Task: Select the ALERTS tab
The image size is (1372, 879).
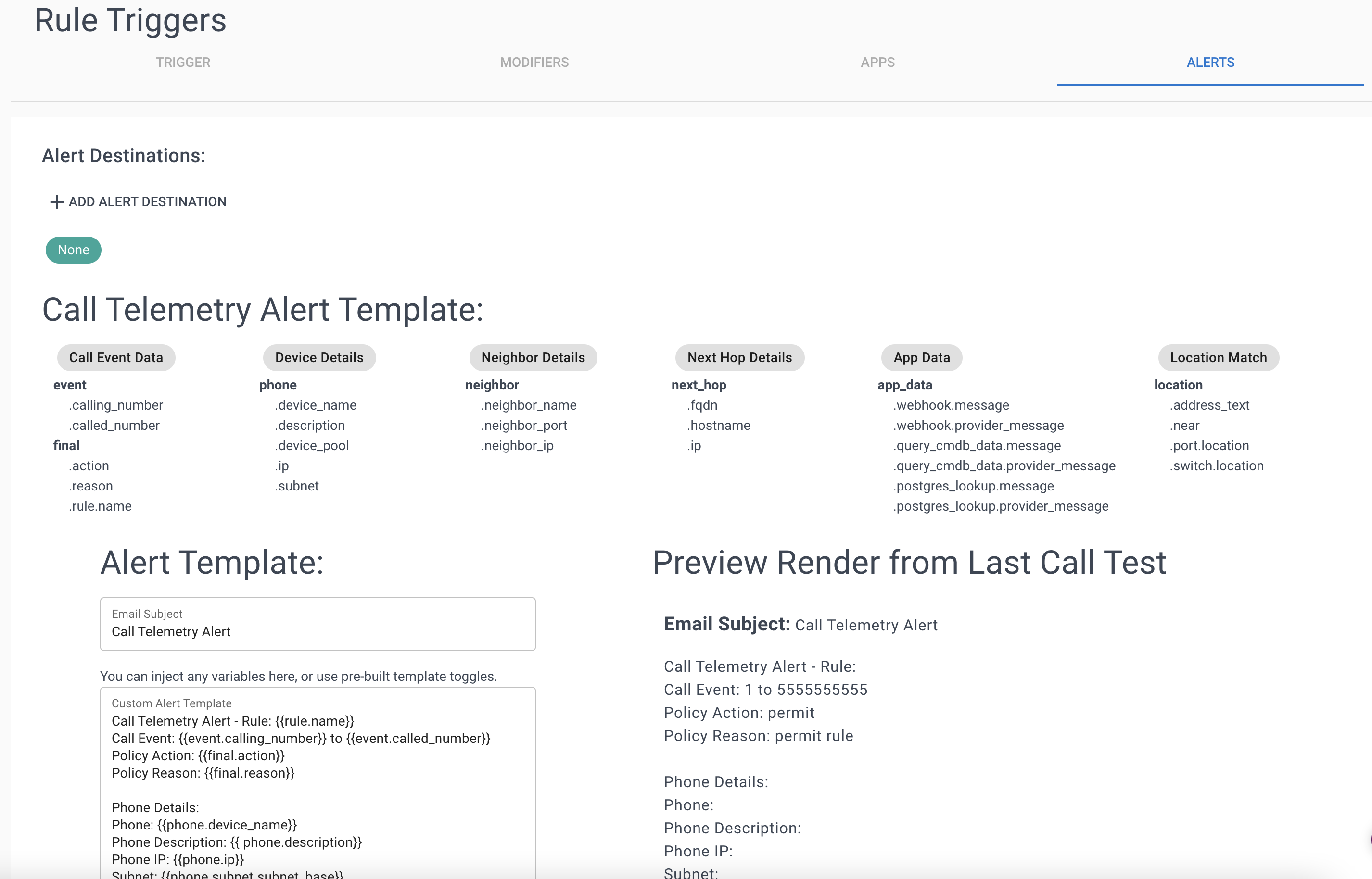Action: pos(1210,62)
